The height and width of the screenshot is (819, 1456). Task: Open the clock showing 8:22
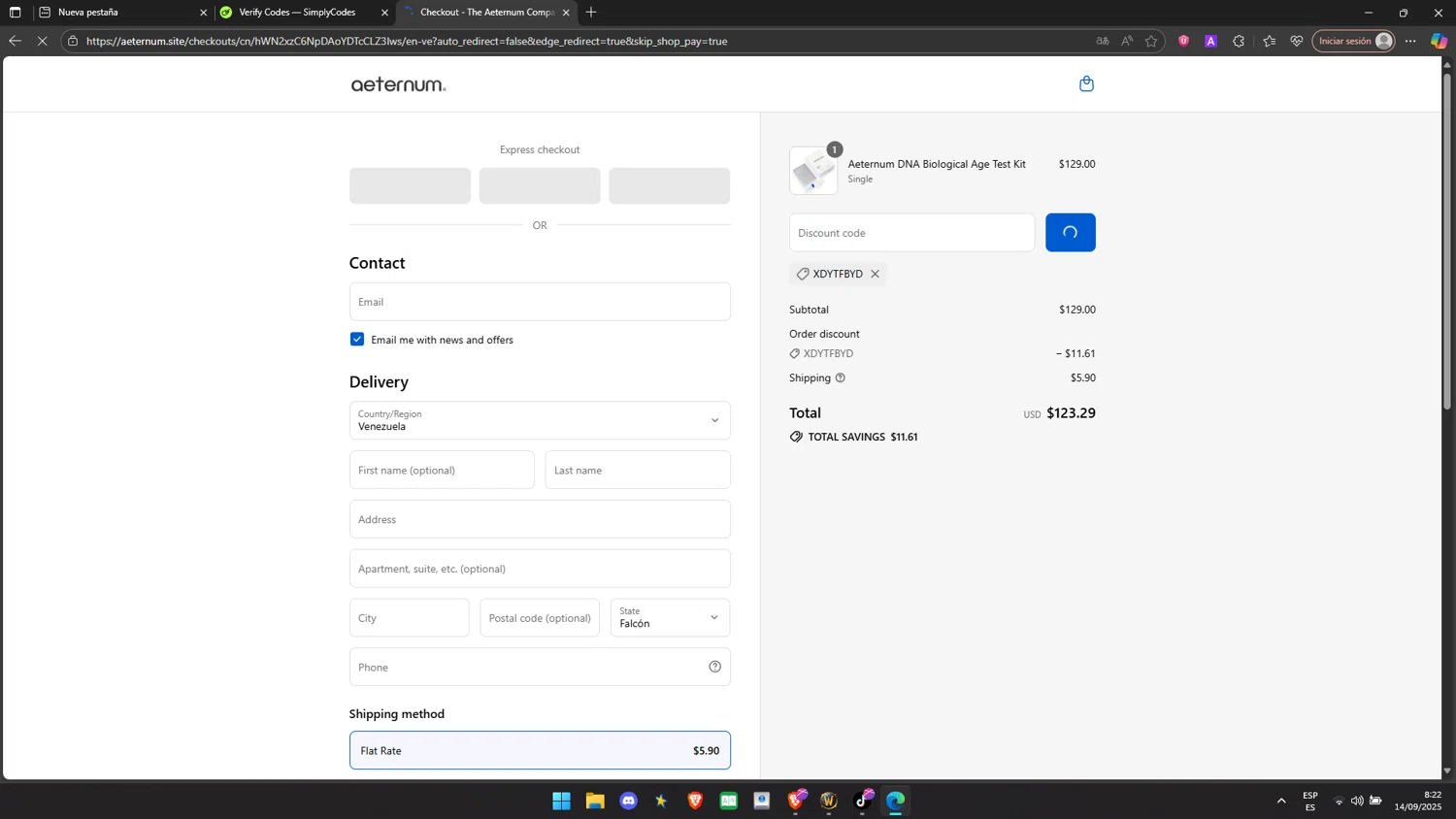click(x=1418, y=801)
